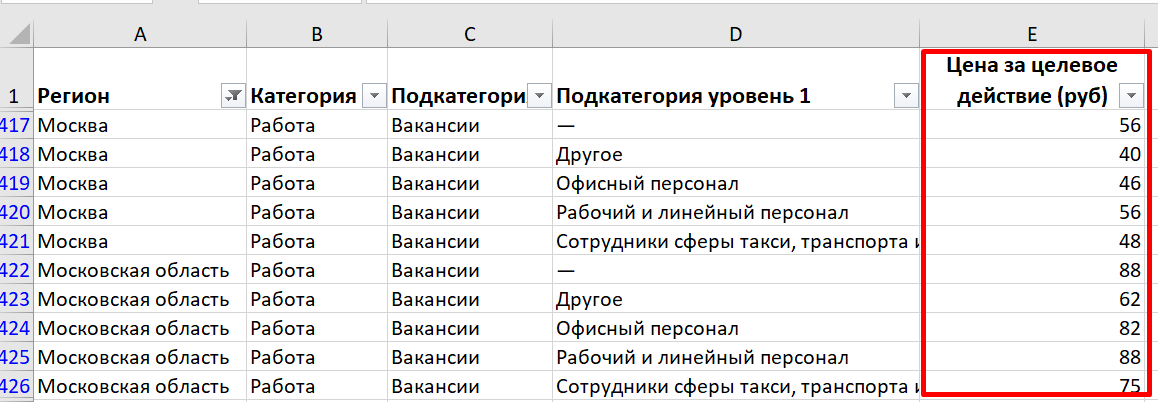Image resolution: width=1158 pixels, height=402 pixels.
Task: Select column C header
Action: point(469,34)
